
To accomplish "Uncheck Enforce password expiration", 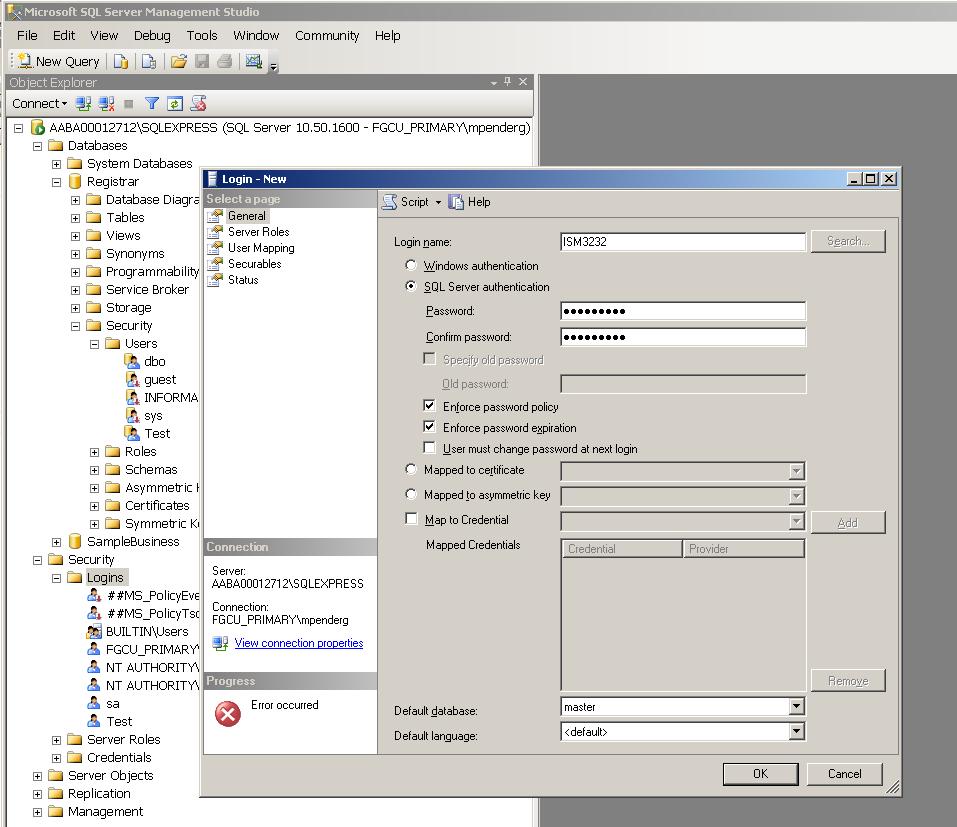I will click(430, 426).
